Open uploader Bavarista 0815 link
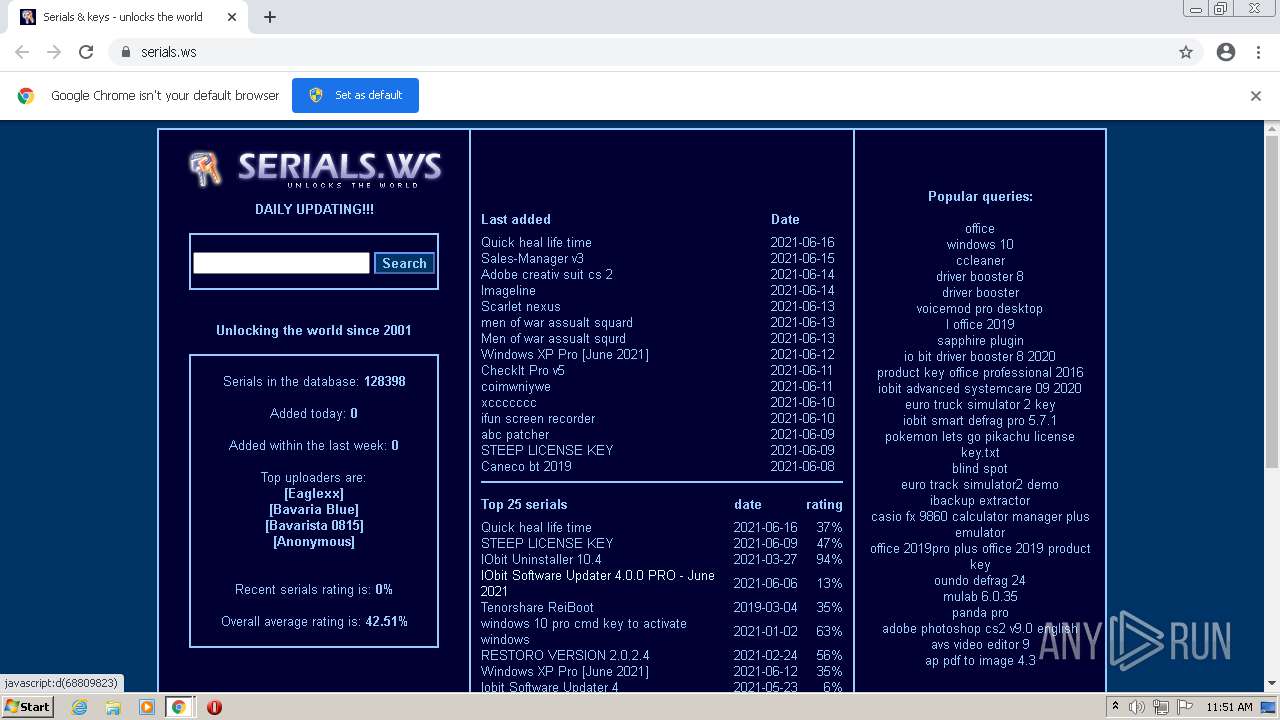This screenshot has width=1280, height=720. [x=314, y=525]
